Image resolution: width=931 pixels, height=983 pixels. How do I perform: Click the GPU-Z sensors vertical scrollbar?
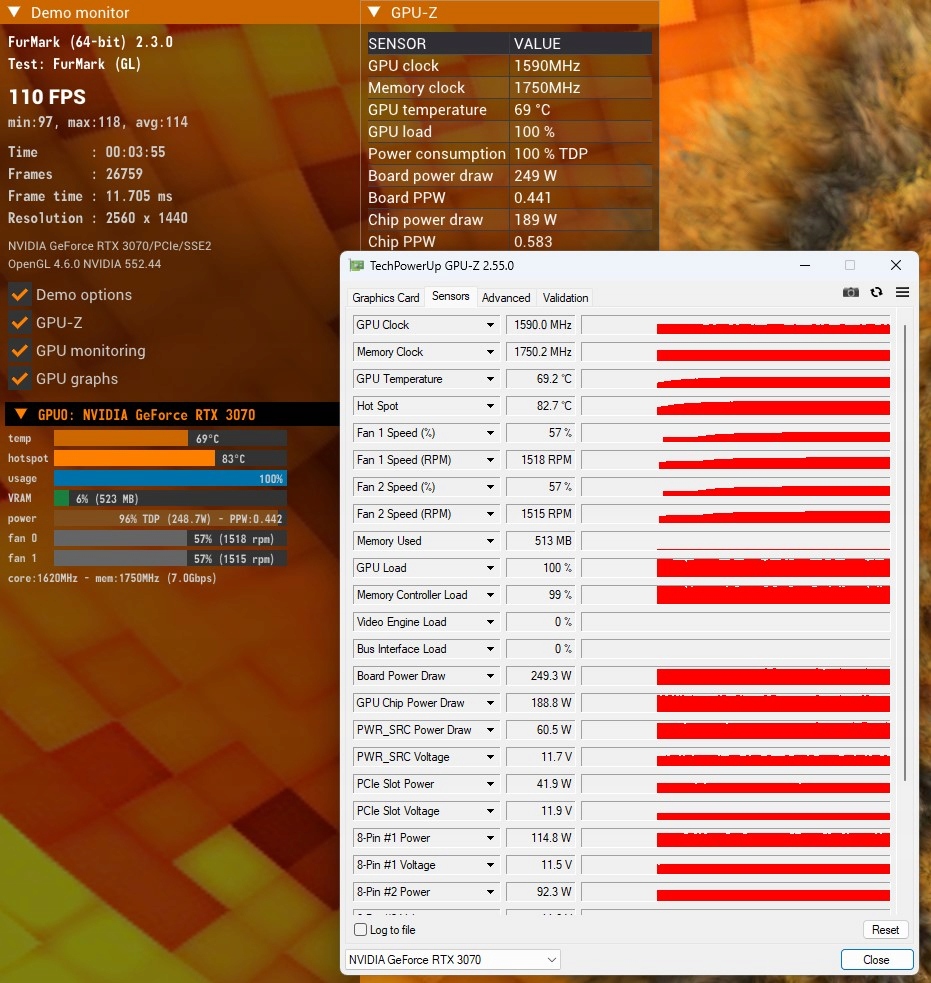905,552
